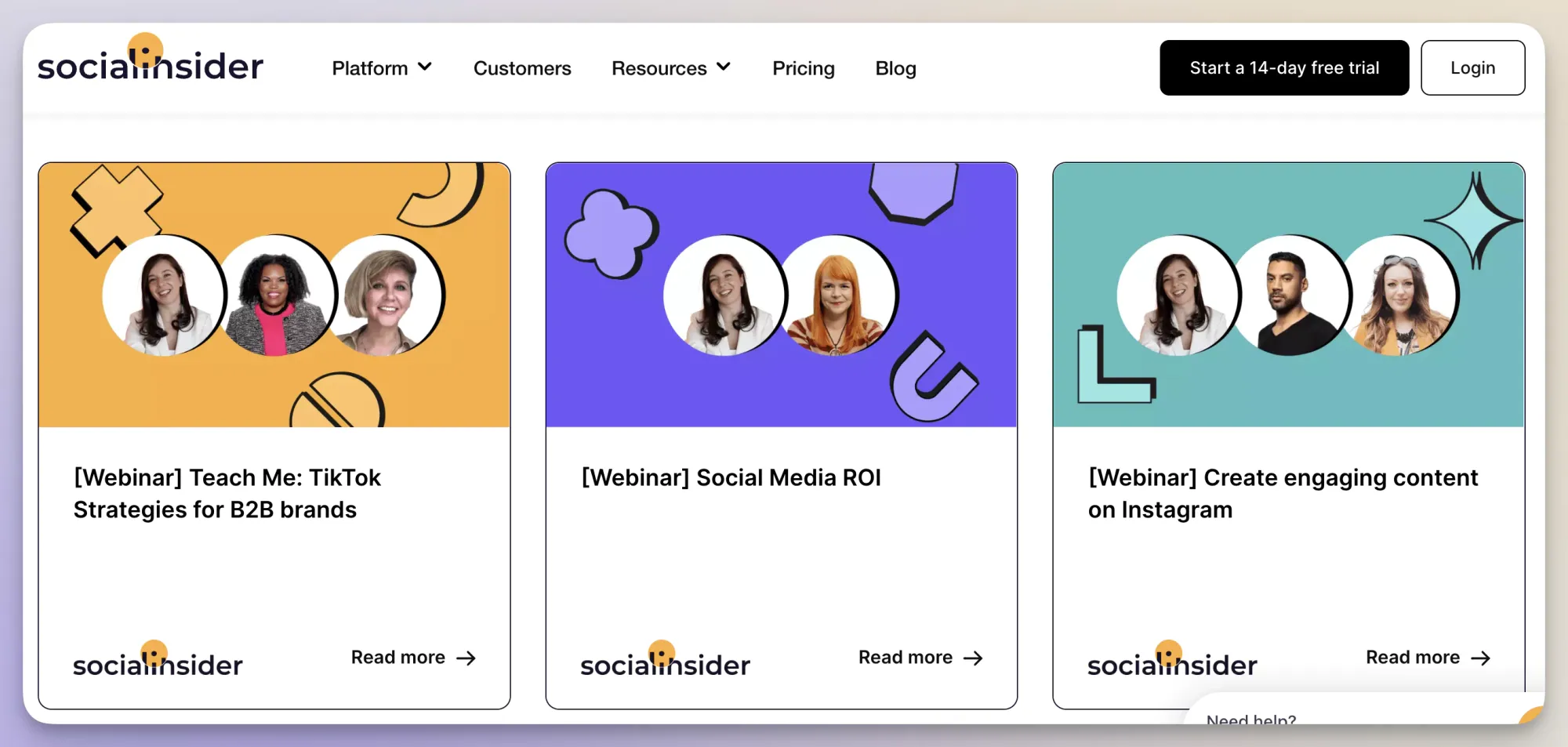
Task: Open the Instagram content webinar thumbnail
Action: point(1289,295)
